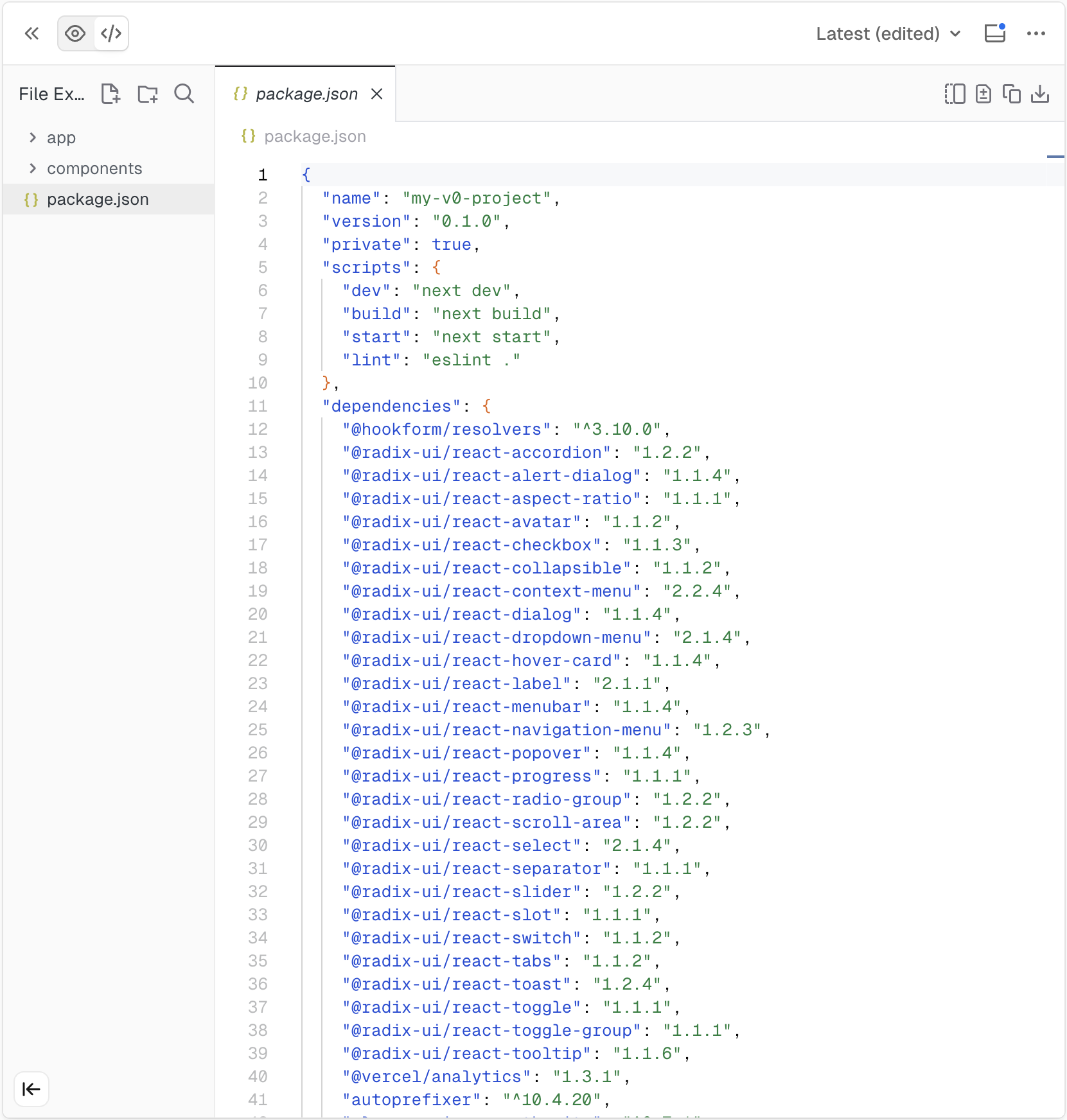Click "@vercel/analytics" dependency text
Screen dimensions: 1067x1120
(x=436, y=1077)
